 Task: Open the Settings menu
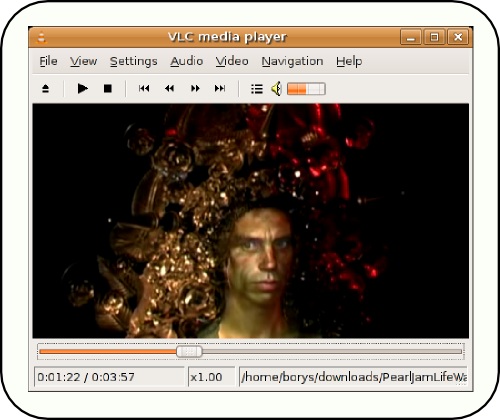(134, 62)
